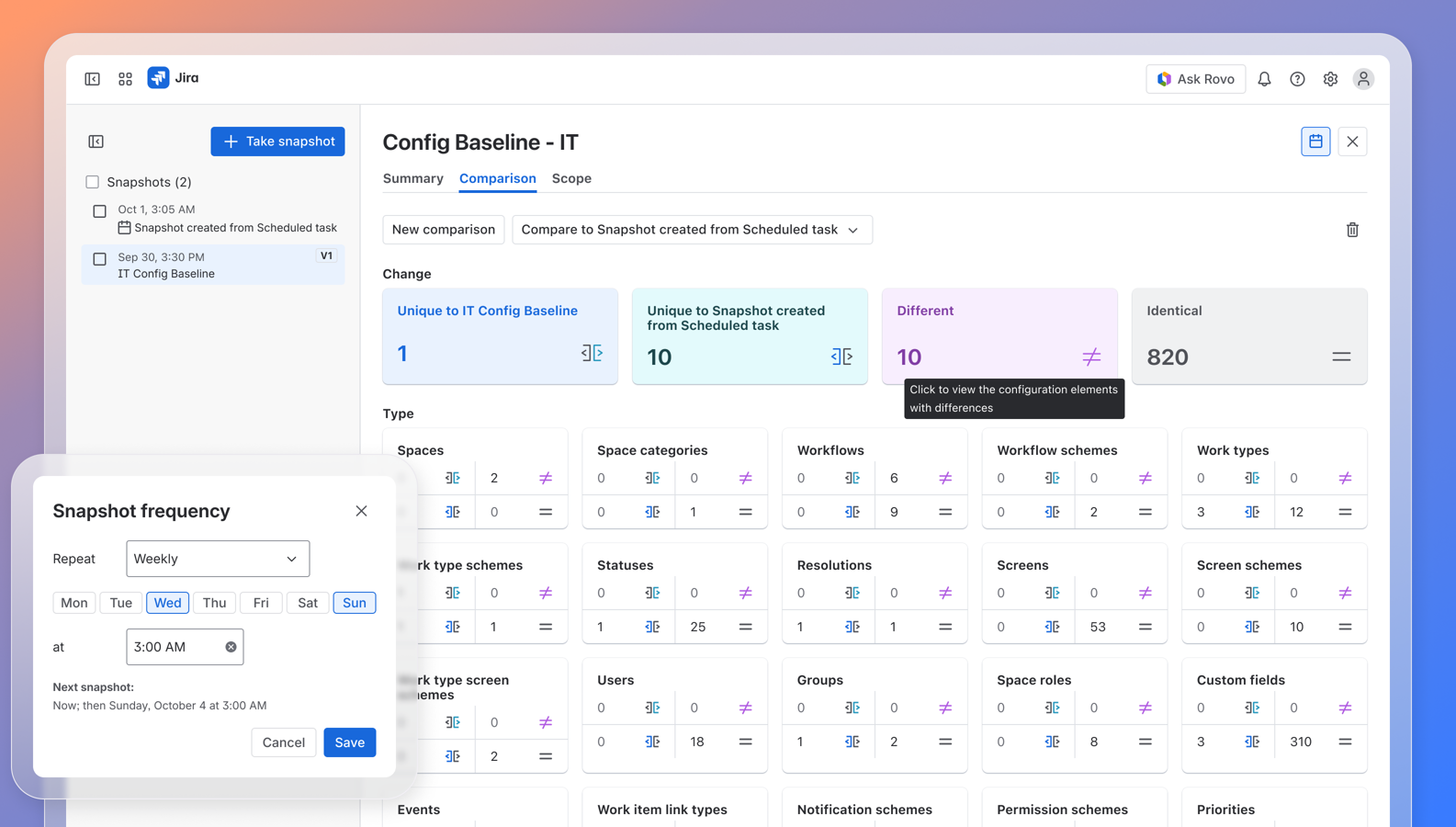The width and height of the screenshot is (1456, 827).
Task: Switch to the Summary tab
Action: coord(413,178)
